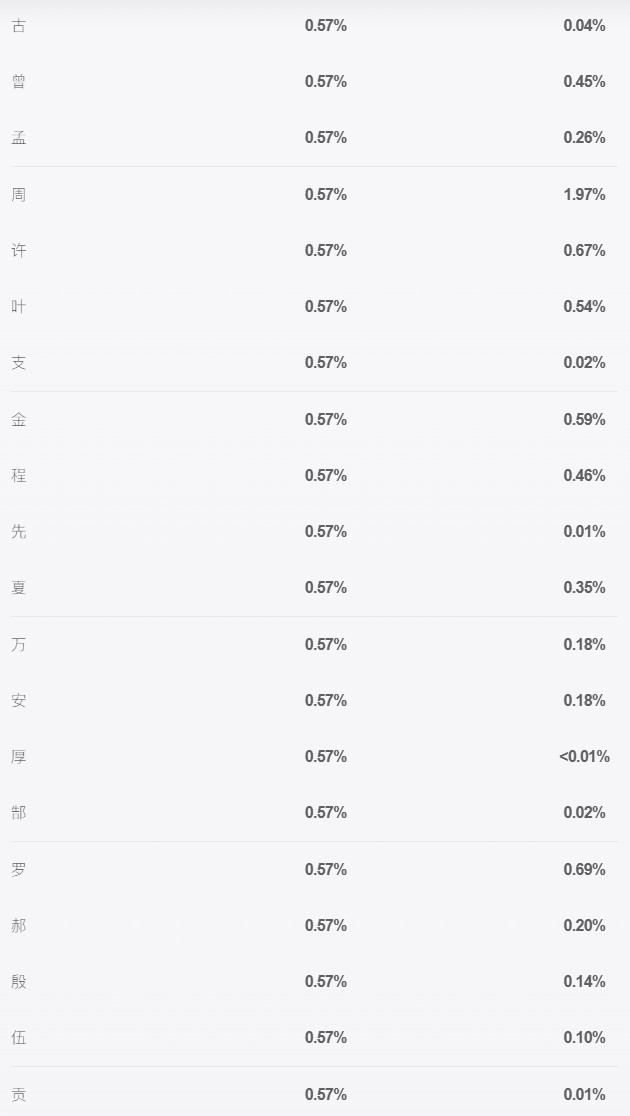Open the surname 古 row
630x1116 pixels.
click(x=19, y=26)
